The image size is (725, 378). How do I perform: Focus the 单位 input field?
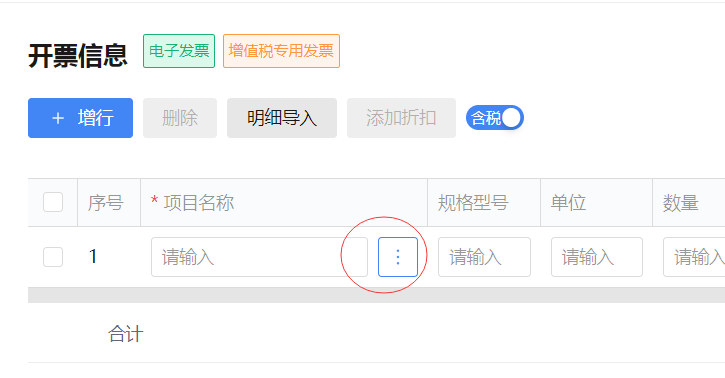click(x=596, y=257)
